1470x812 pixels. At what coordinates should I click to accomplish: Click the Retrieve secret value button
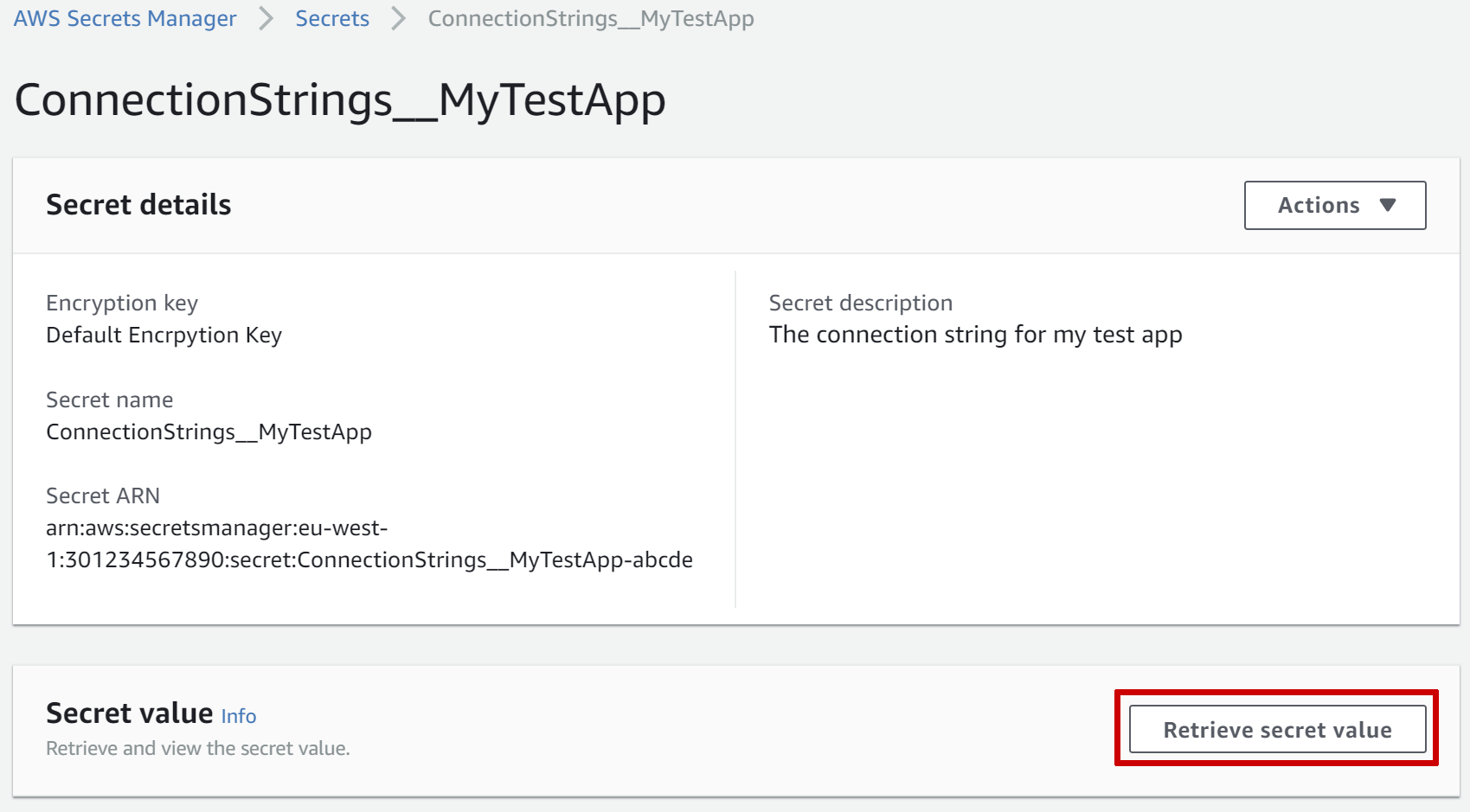pos(1277,729)
